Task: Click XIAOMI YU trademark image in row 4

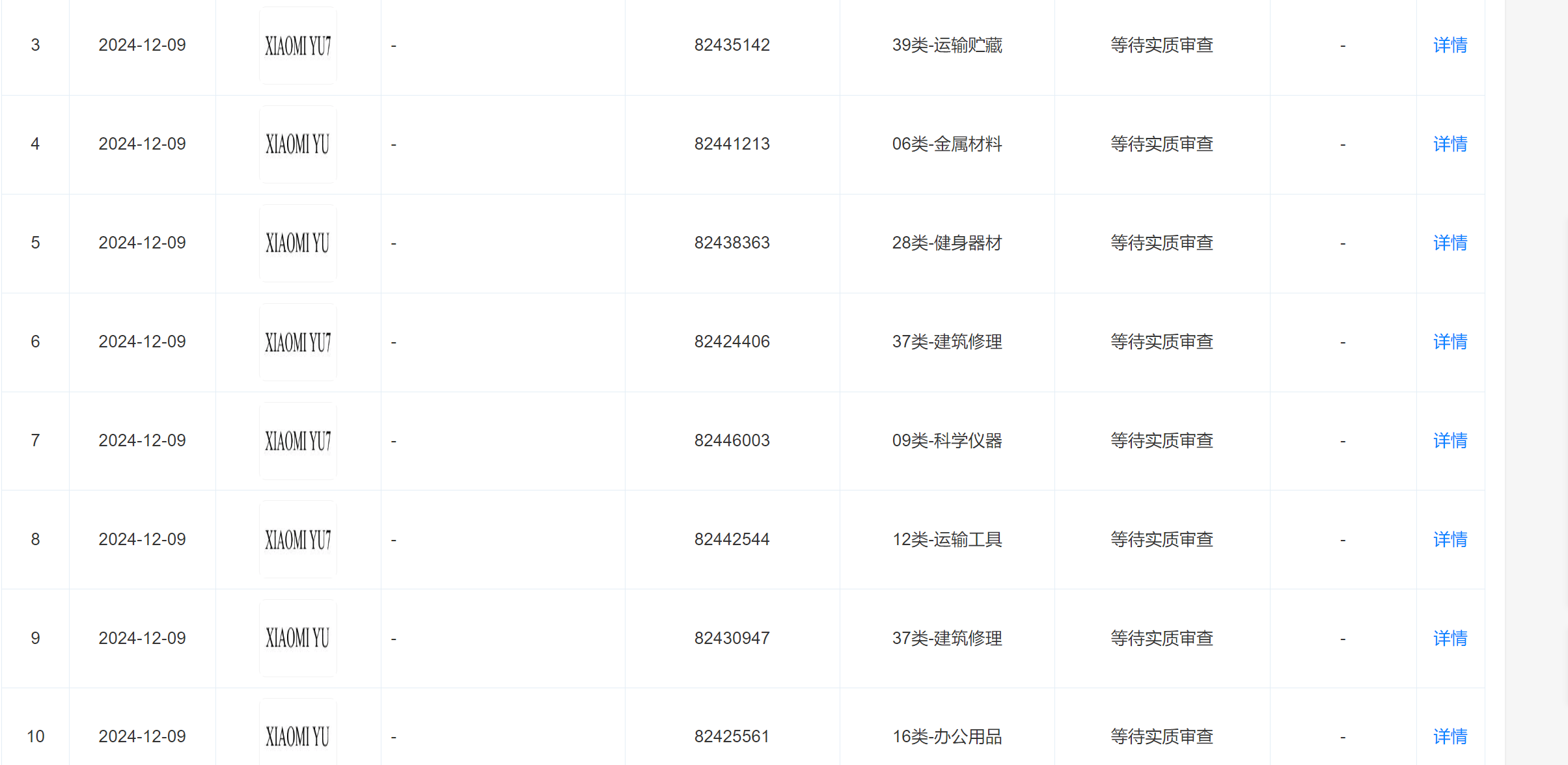Action: (x=298, y=144)
